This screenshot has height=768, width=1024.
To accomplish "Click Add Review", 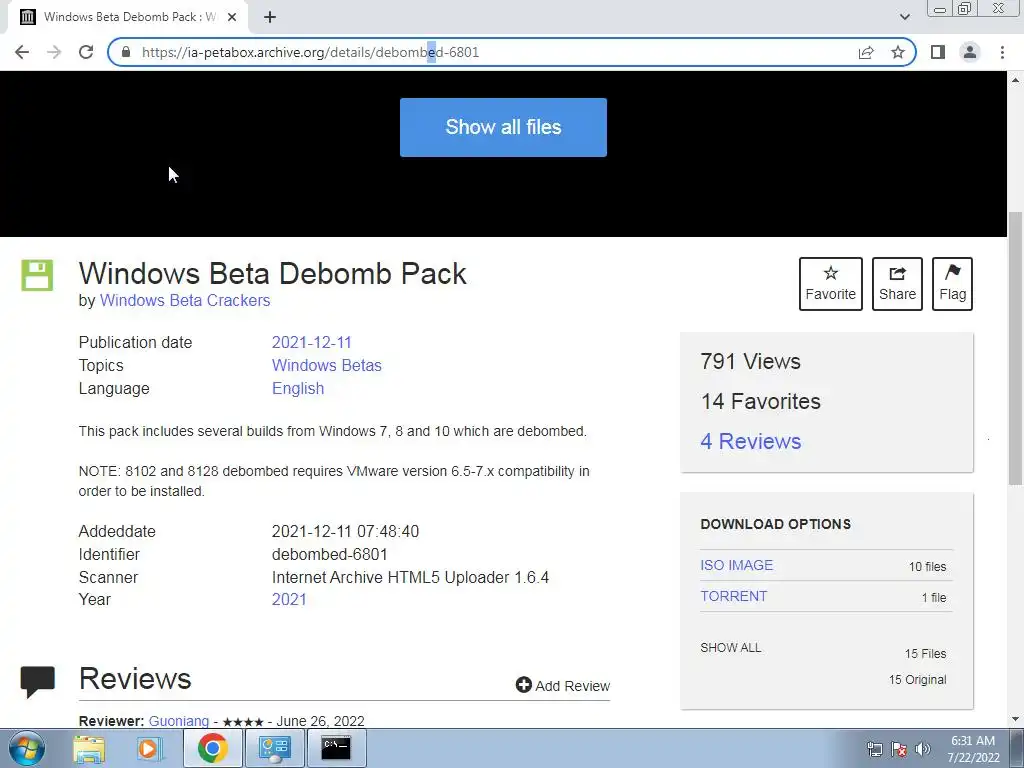I will 562,686.
